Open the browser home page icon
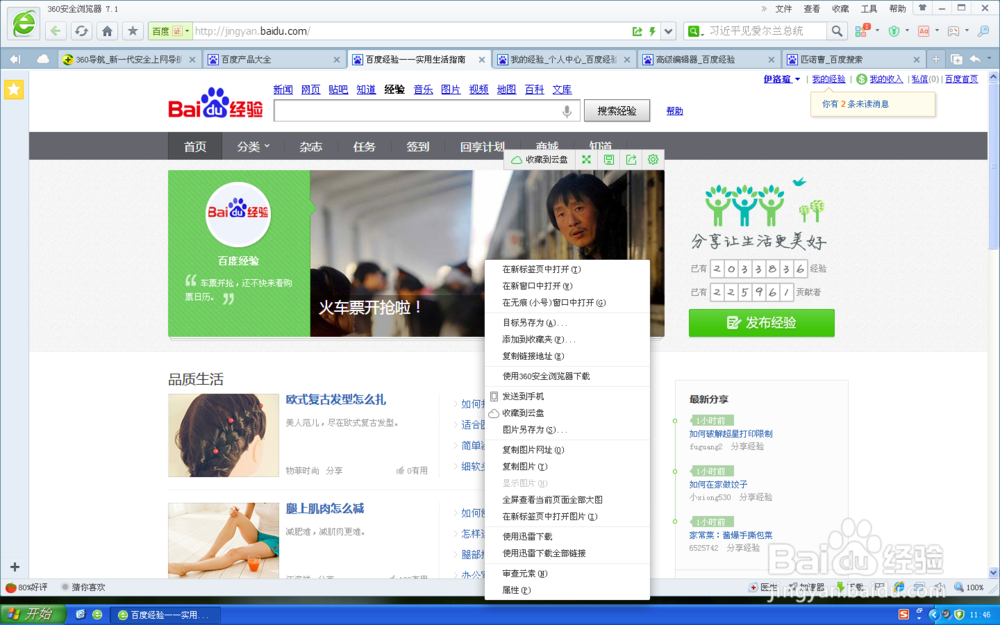1000x625 pixels. (107, 31)
